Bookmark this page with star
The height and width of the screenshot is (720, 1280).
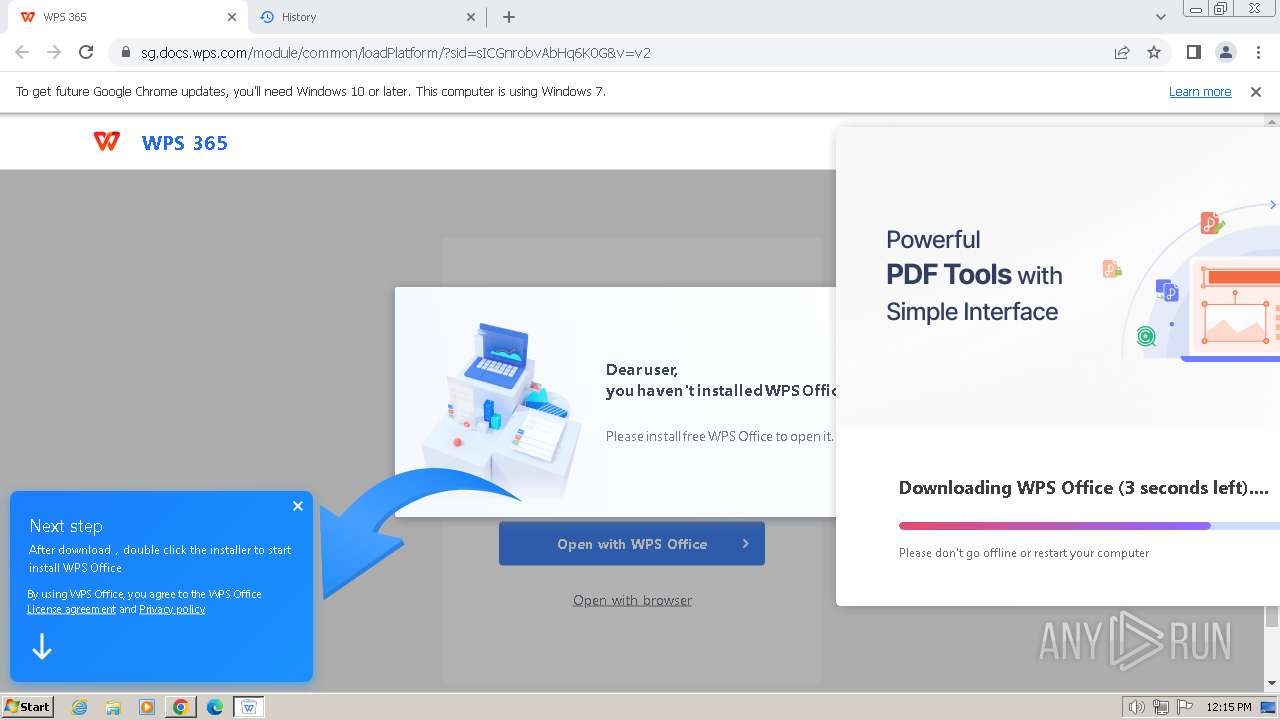[1154, 53]
